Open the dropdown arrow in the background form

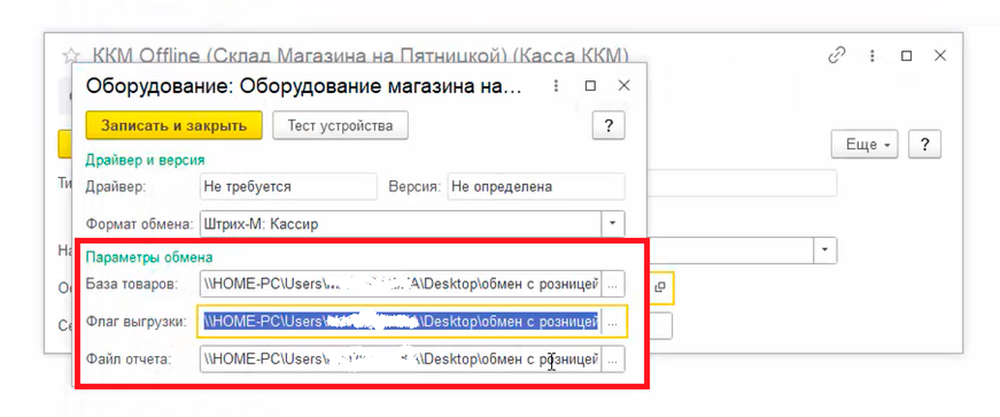824,248
